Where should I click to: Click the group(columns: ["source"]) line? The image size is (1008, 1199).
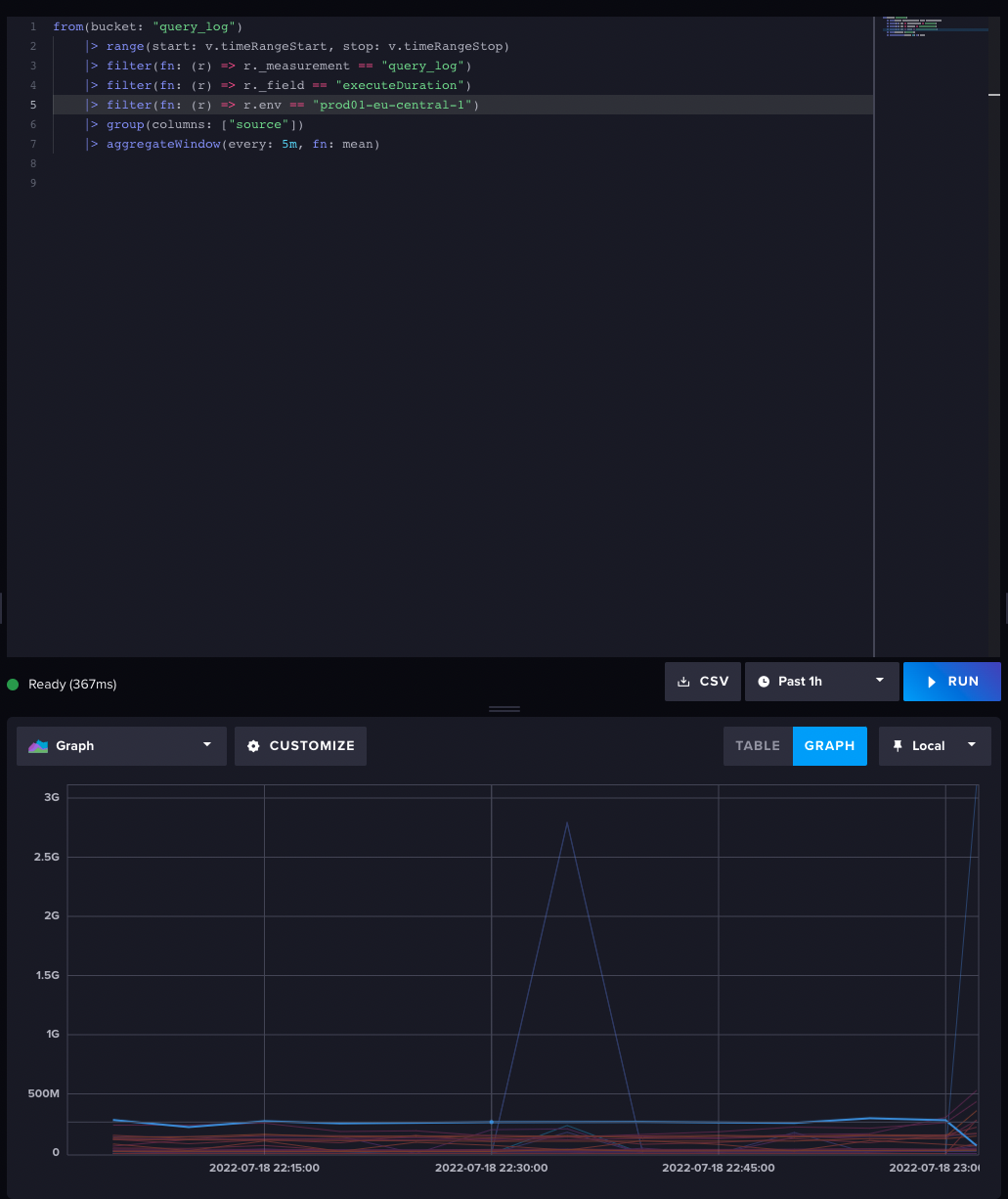195,124
